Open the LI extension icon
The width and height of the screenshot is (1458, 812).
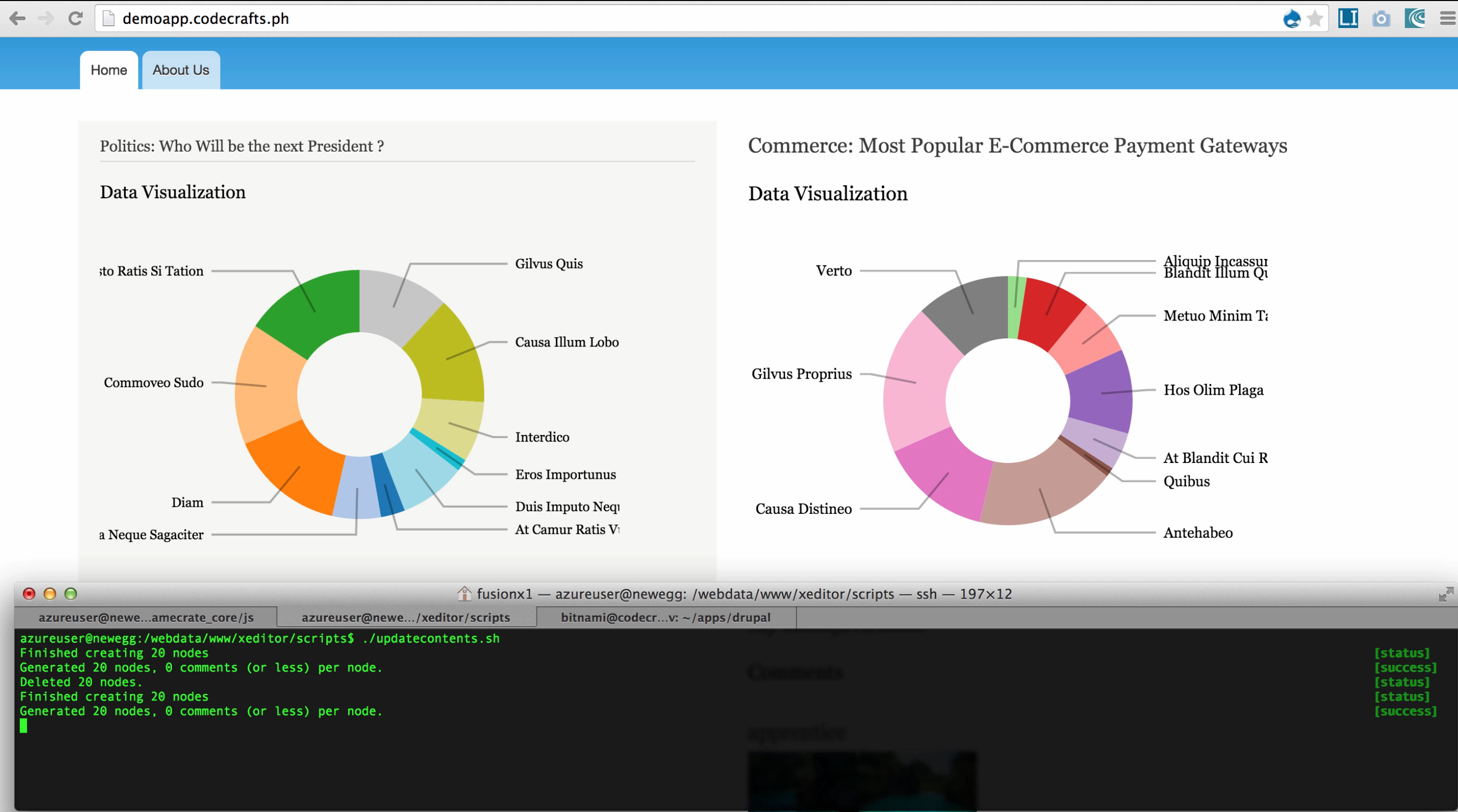coord(1348,18)
